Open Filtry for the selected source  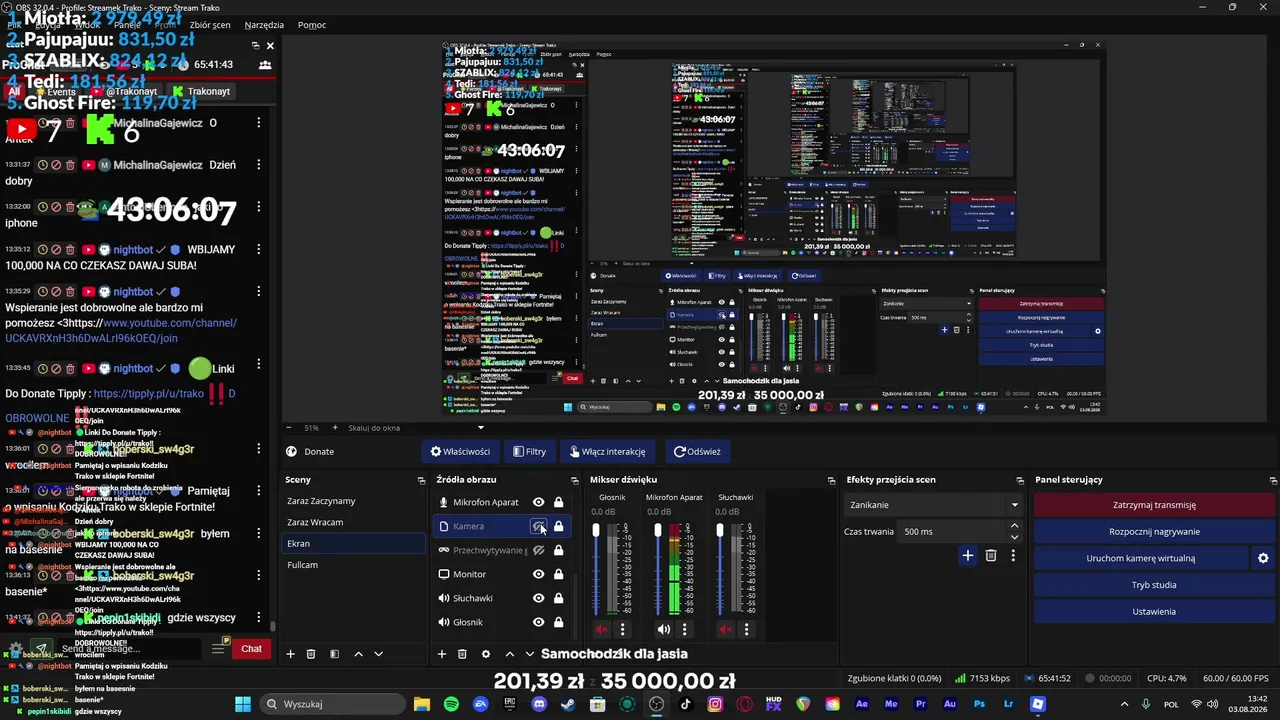530,451
